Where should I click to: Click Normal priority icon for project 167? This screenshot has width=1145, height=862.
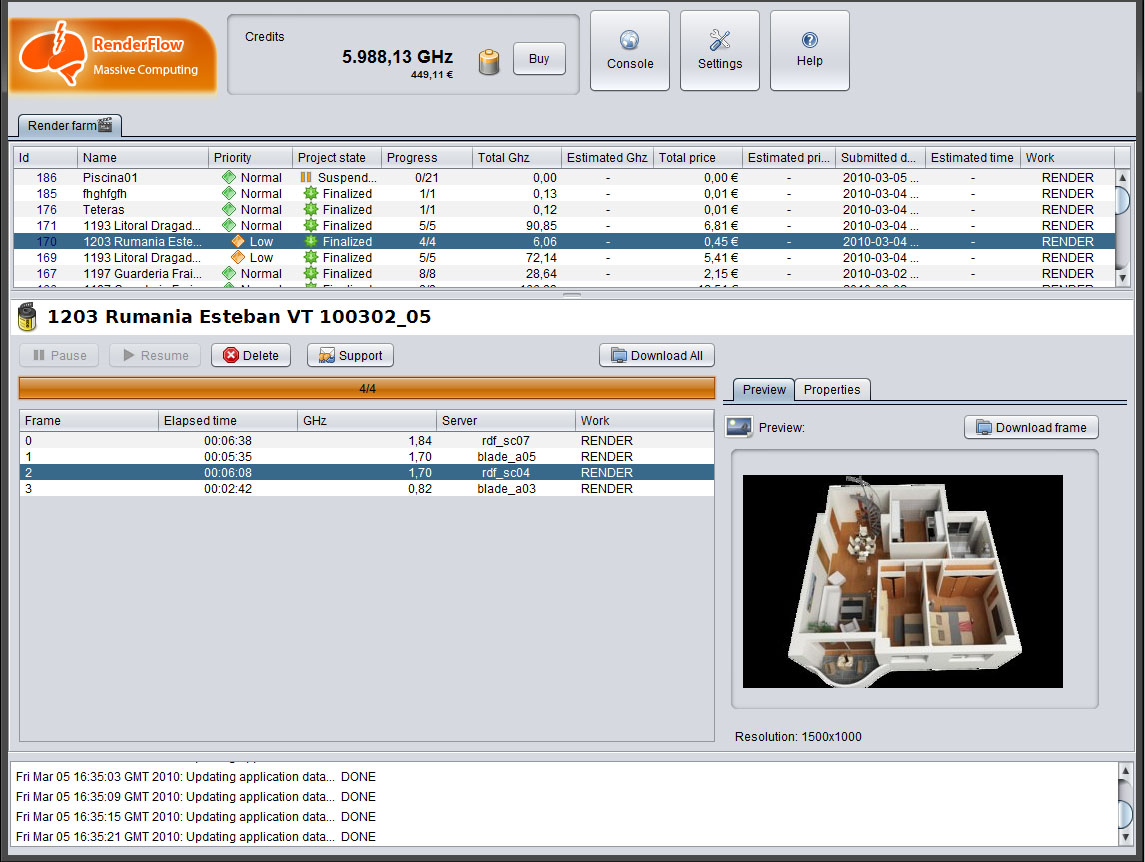click(x=229, y=273)
